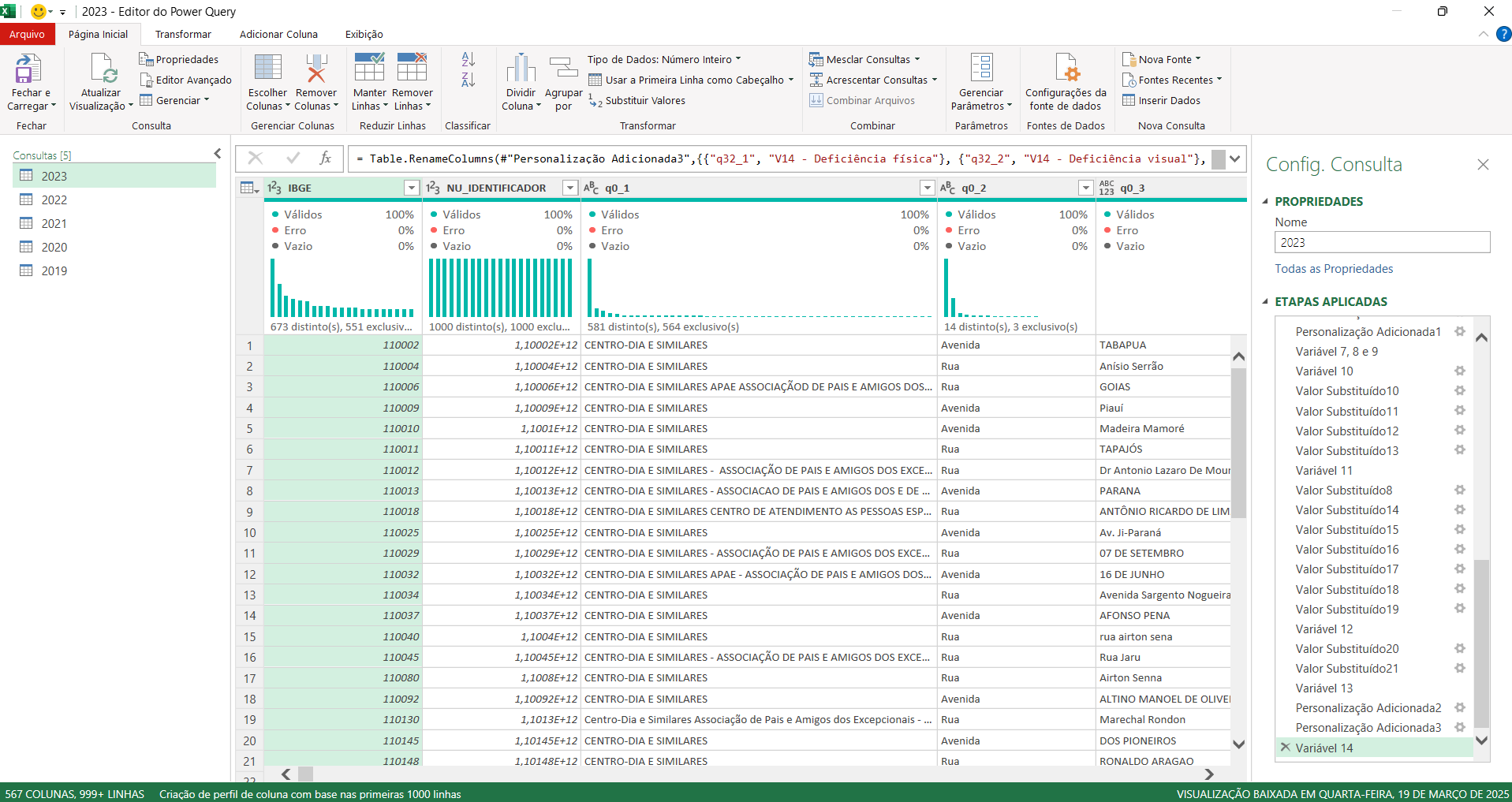Click the data grid vertical scrollbar
Viewport: 1512px width, 802px height.
click(1238, 442)
